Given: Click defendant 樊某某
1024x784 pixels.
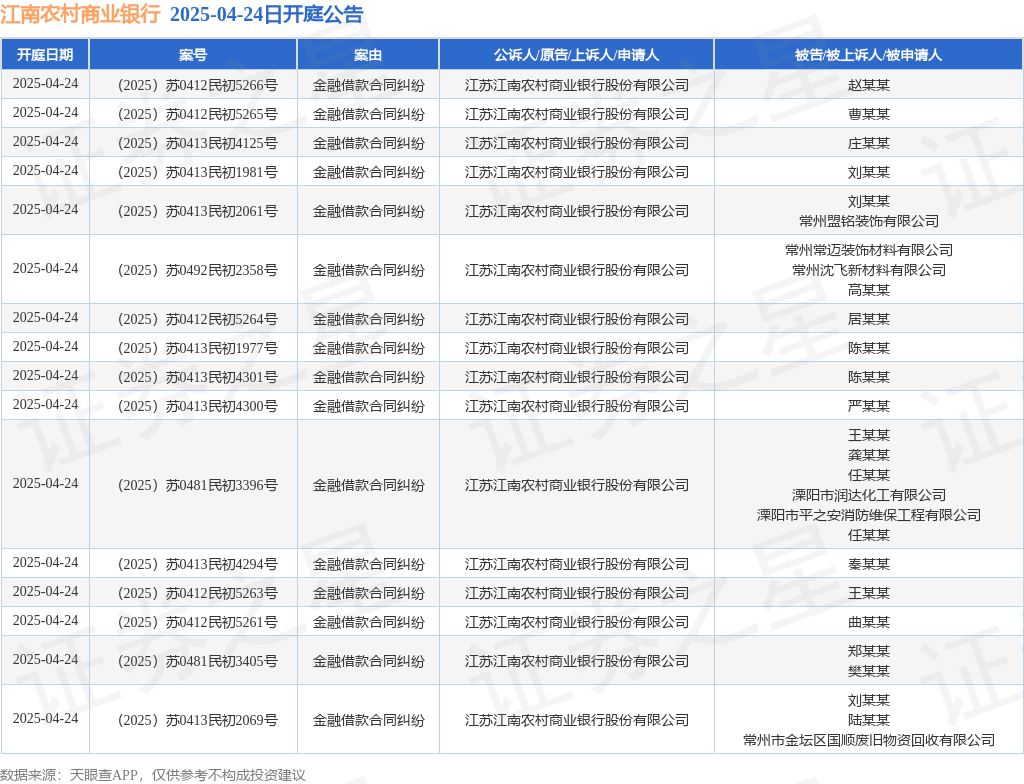Looking at the screenshot, I should (869, 671).
